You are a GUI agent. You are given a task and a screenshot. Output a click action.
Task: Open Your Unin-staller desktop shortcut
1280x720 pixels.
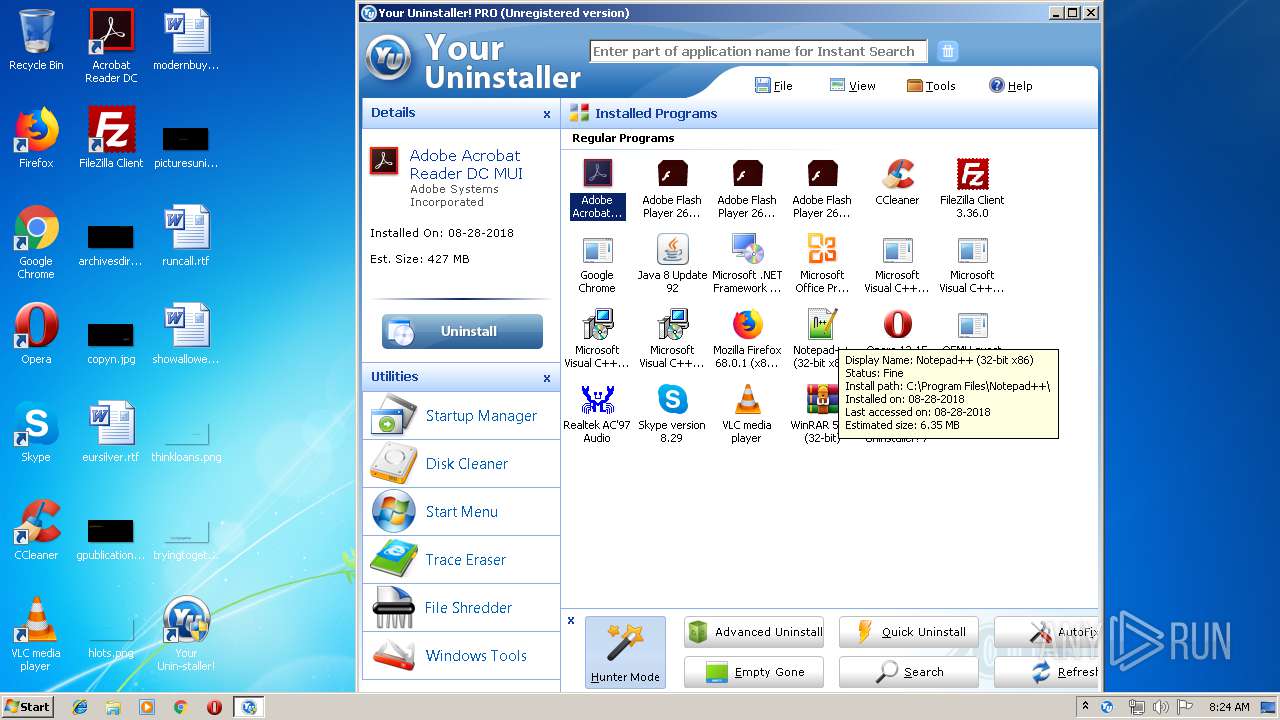186,634
